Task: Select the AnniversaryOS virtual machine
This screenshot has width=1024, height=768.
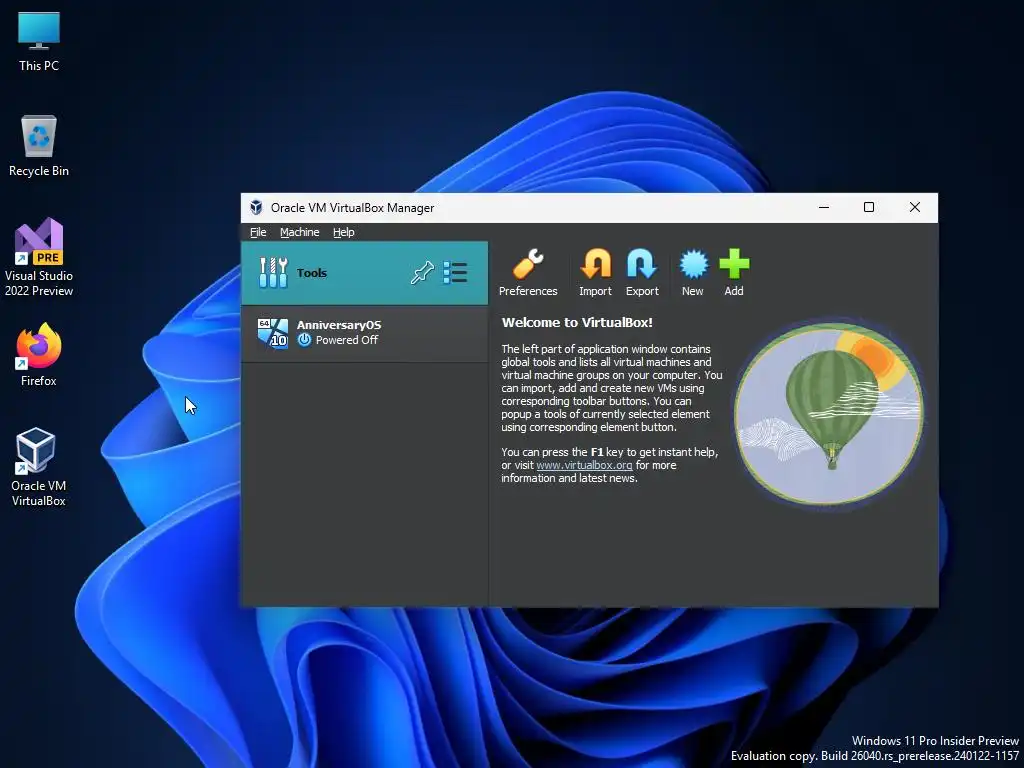Action: click(364, 332)
